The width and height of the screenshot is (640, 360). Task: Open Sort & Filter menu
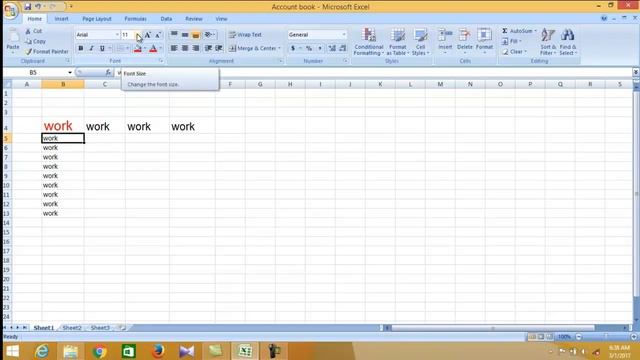click(x=548, y=42)
